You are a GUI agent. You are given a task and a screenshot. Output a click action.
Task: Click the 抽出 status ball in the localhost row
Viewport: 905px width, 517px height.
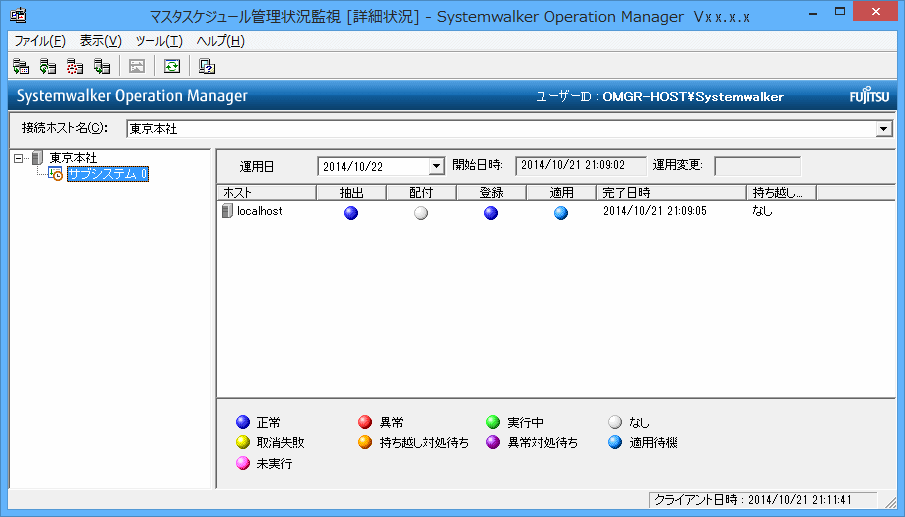pyautogui.click(x=351, y=213)
